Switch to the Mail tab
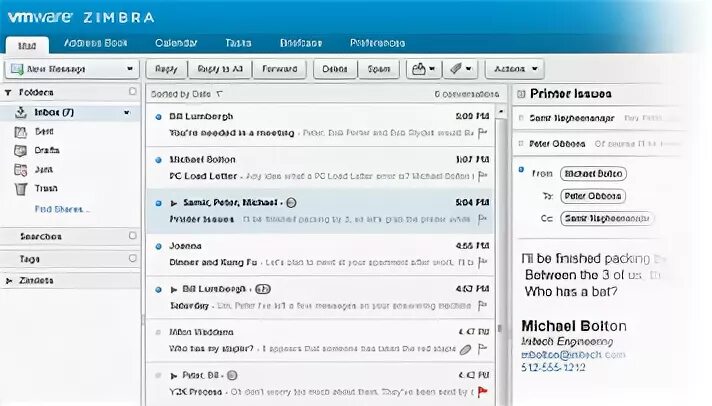The image size is (712, 406). pyautogui.click(x=27, y=45)
